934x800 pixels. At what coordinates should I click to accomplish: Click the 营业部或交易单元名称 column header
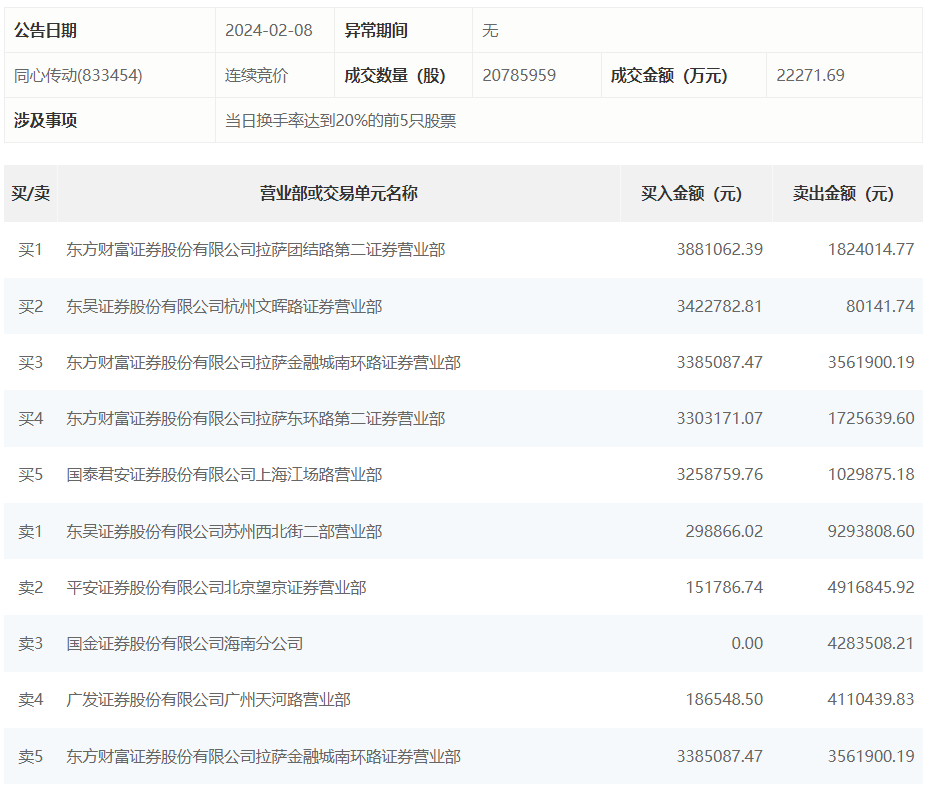(338, 194)
